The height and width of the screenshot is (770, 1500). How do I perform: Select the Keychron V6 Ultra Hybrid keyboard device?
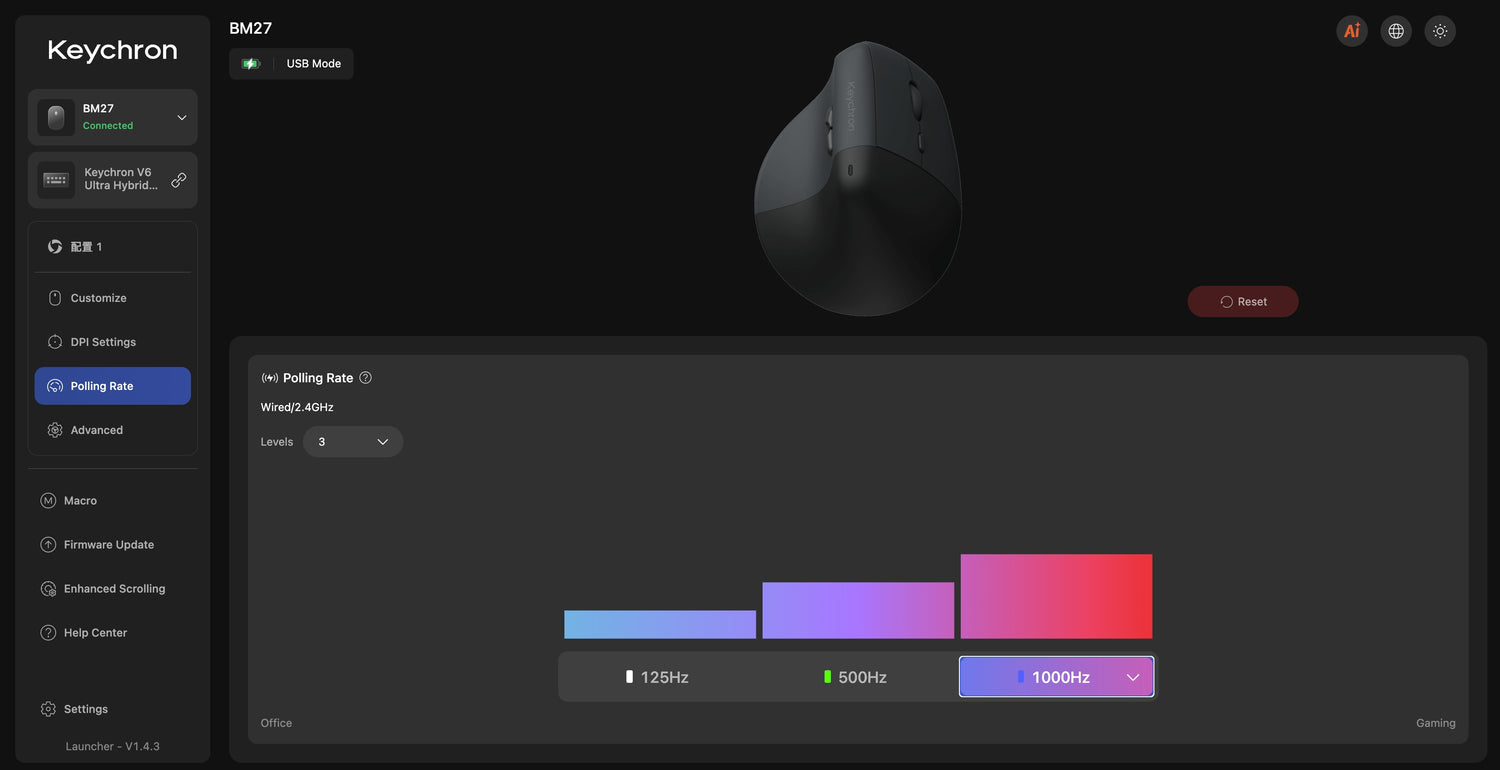[x=112, y=180]
